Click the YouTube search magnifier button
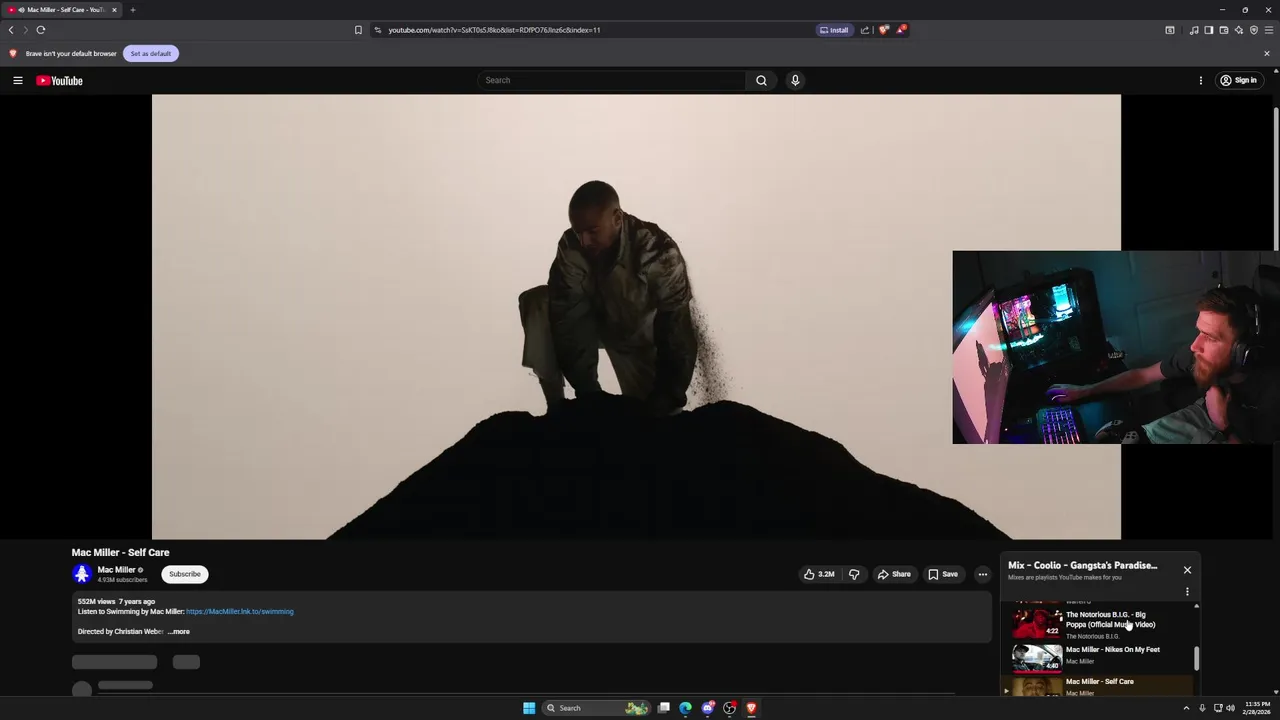The height and width of the screenshot is (720, 1280). click(x=761, y=80)
